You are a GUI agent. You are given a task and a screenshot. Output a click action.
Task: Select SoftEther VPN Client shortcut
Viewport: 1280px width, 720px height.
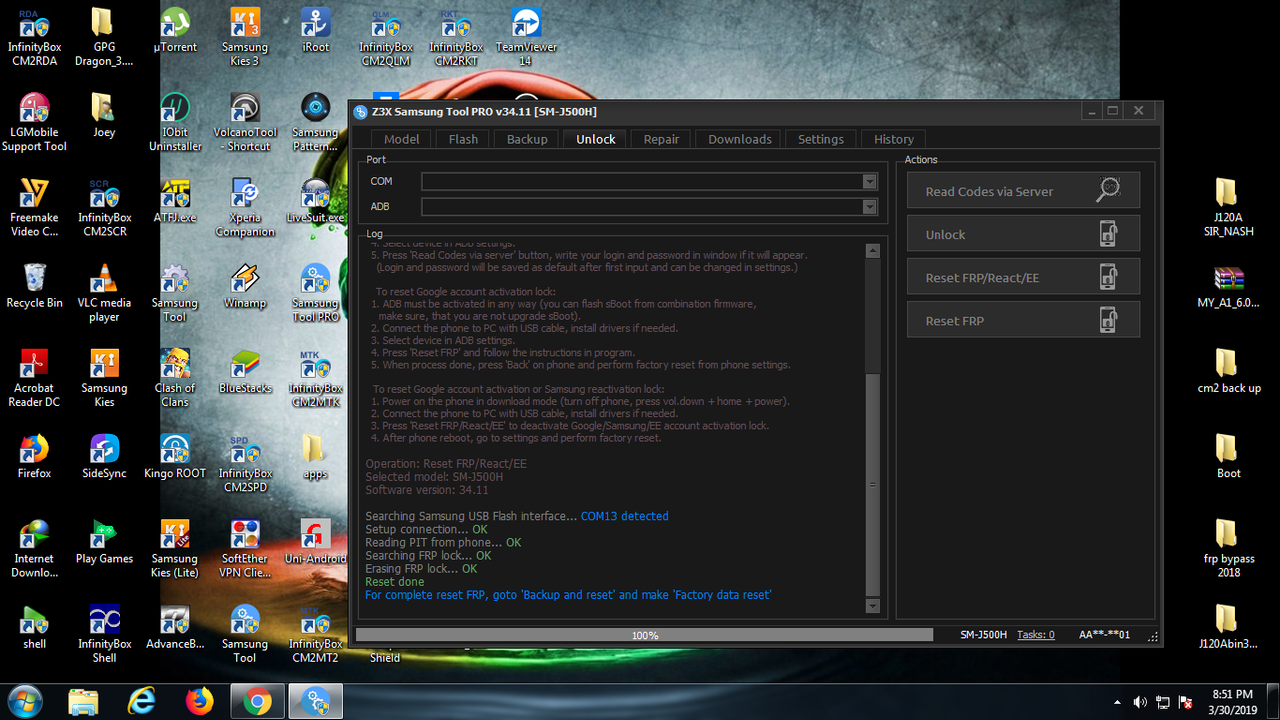[245, 549]
